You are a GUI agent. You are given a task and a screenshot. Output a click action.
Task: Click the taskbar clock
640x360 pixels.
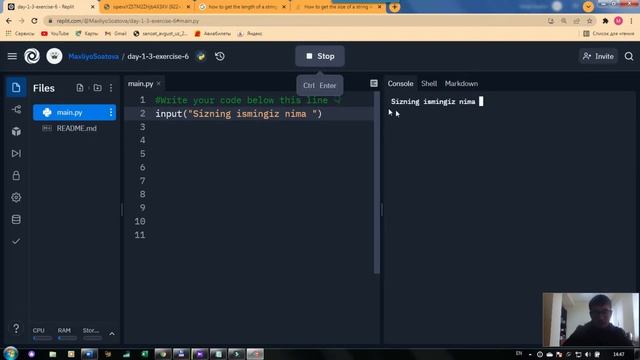tap(619, 354)
